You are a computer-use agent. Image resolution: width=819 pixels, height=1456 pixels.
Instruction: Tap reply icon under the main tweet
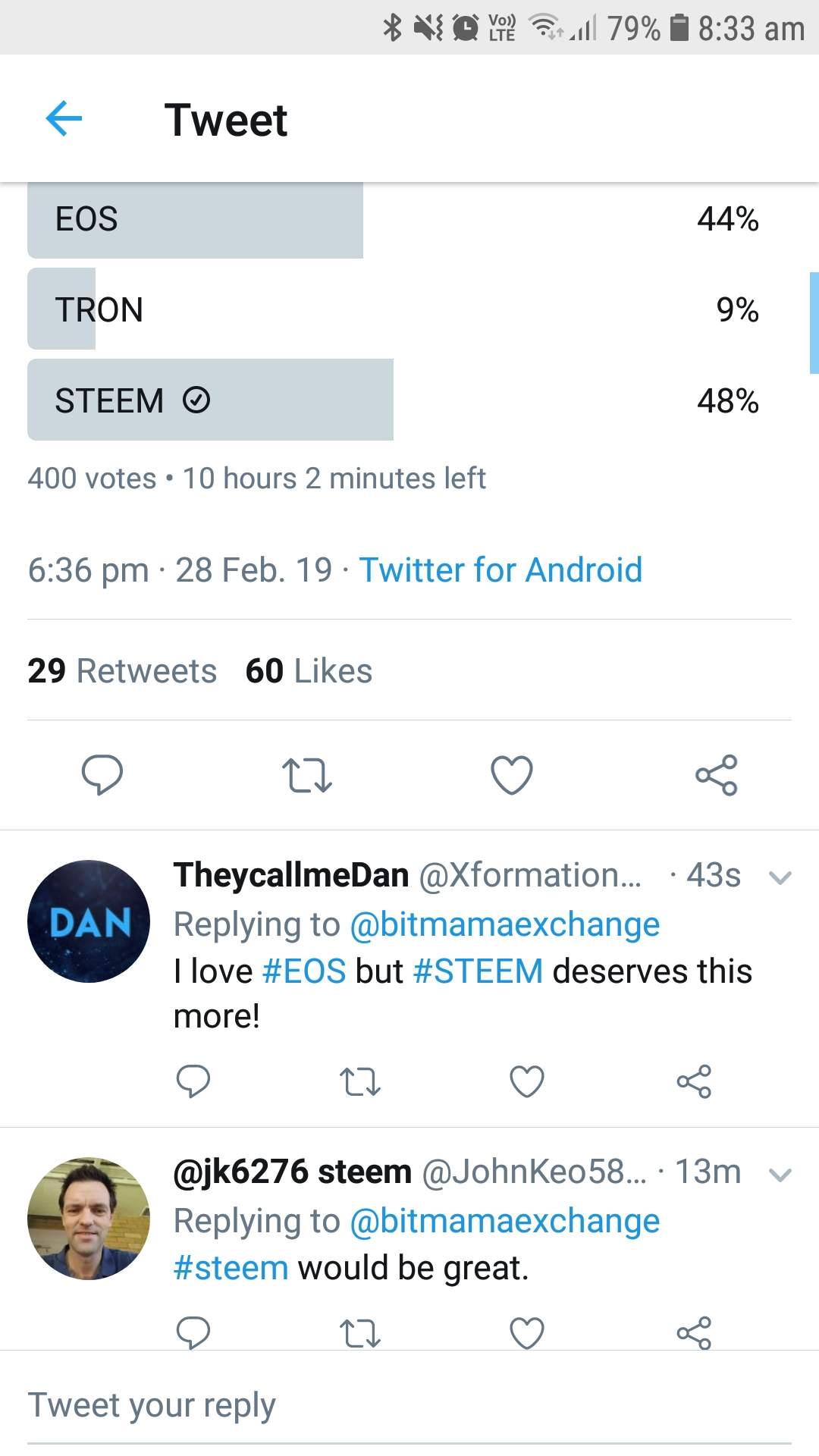[102, 774]
